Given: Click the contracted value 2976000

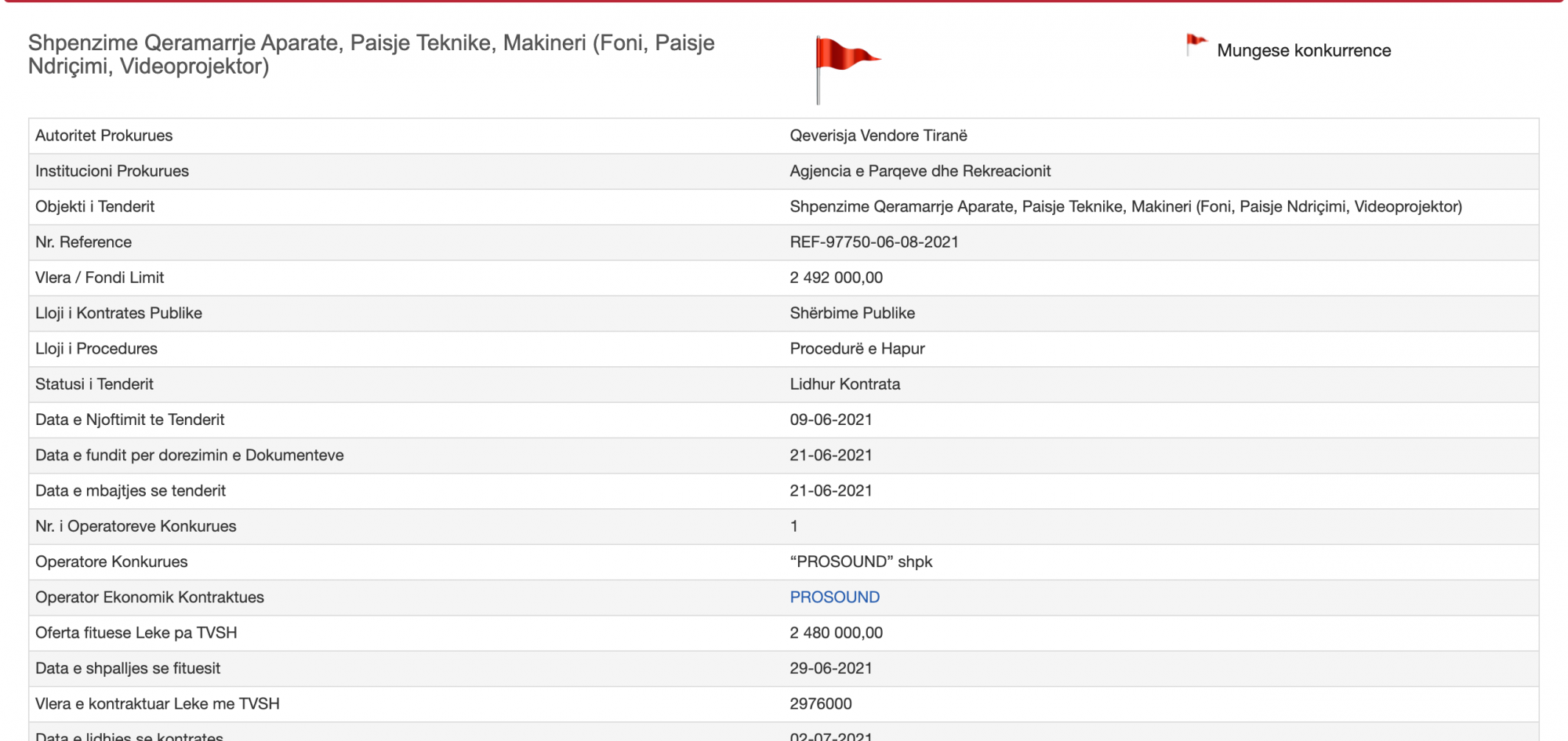Looking at the screenshot, I should (x=820, y=704).
